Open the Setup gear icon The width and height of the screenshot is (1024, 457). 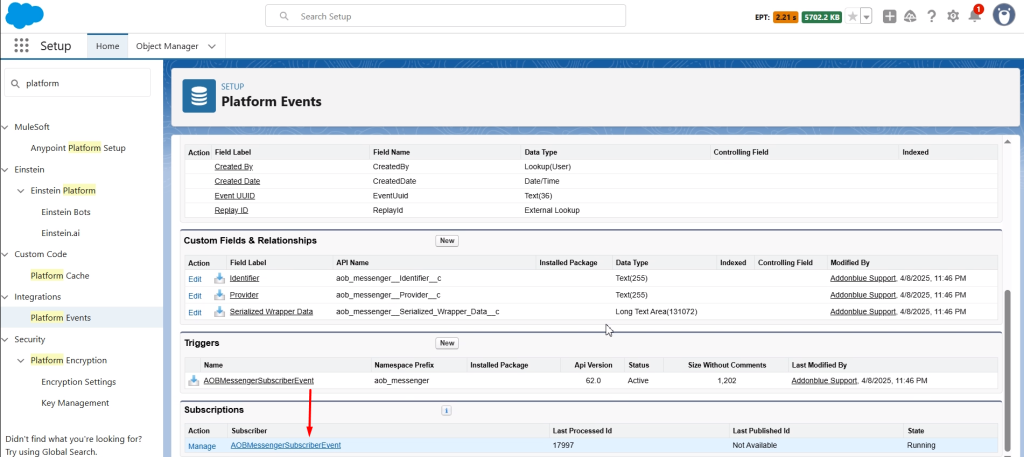(x=953, y=17)
